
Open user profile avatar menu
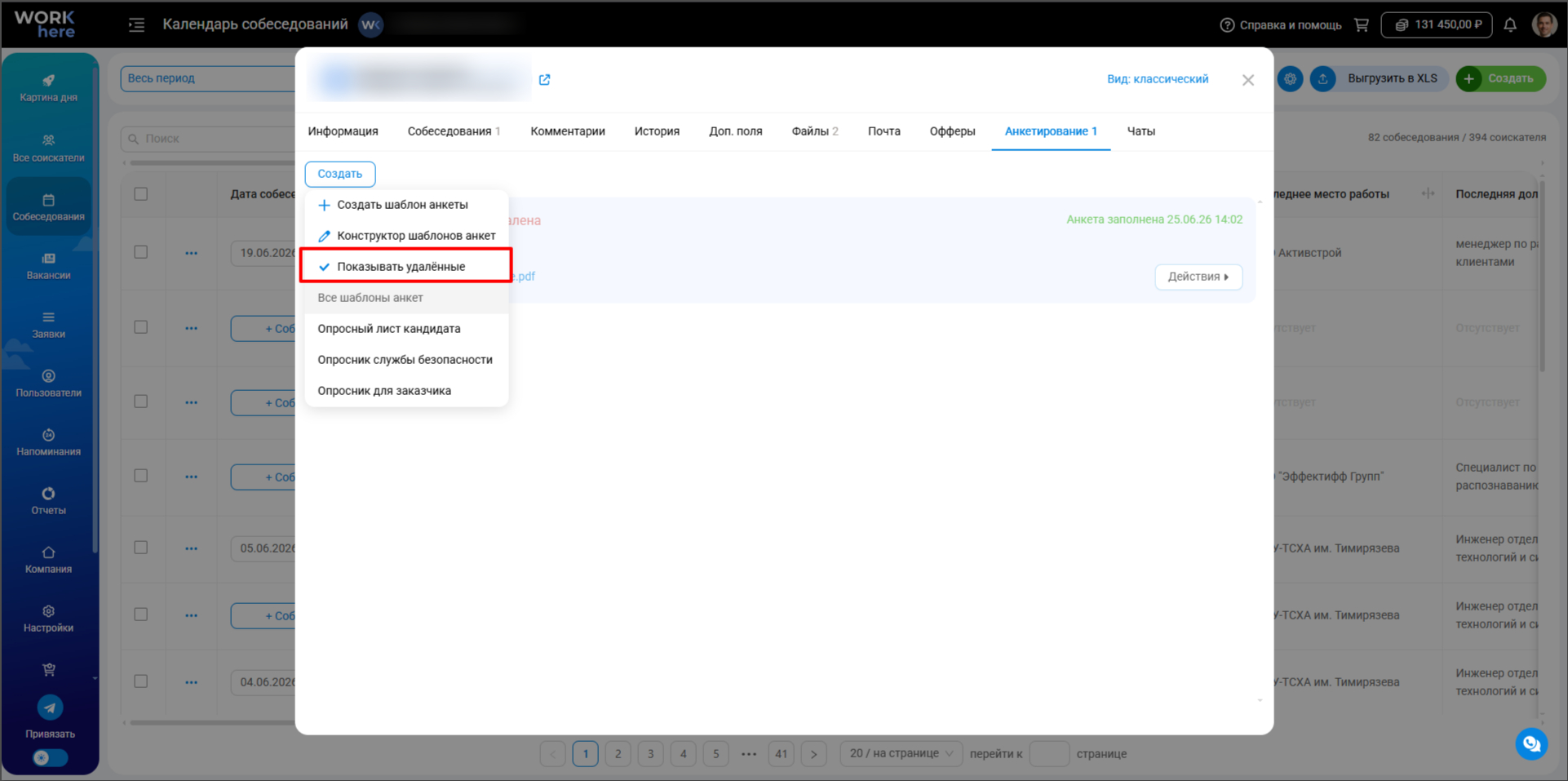[x=1544, y=24]
